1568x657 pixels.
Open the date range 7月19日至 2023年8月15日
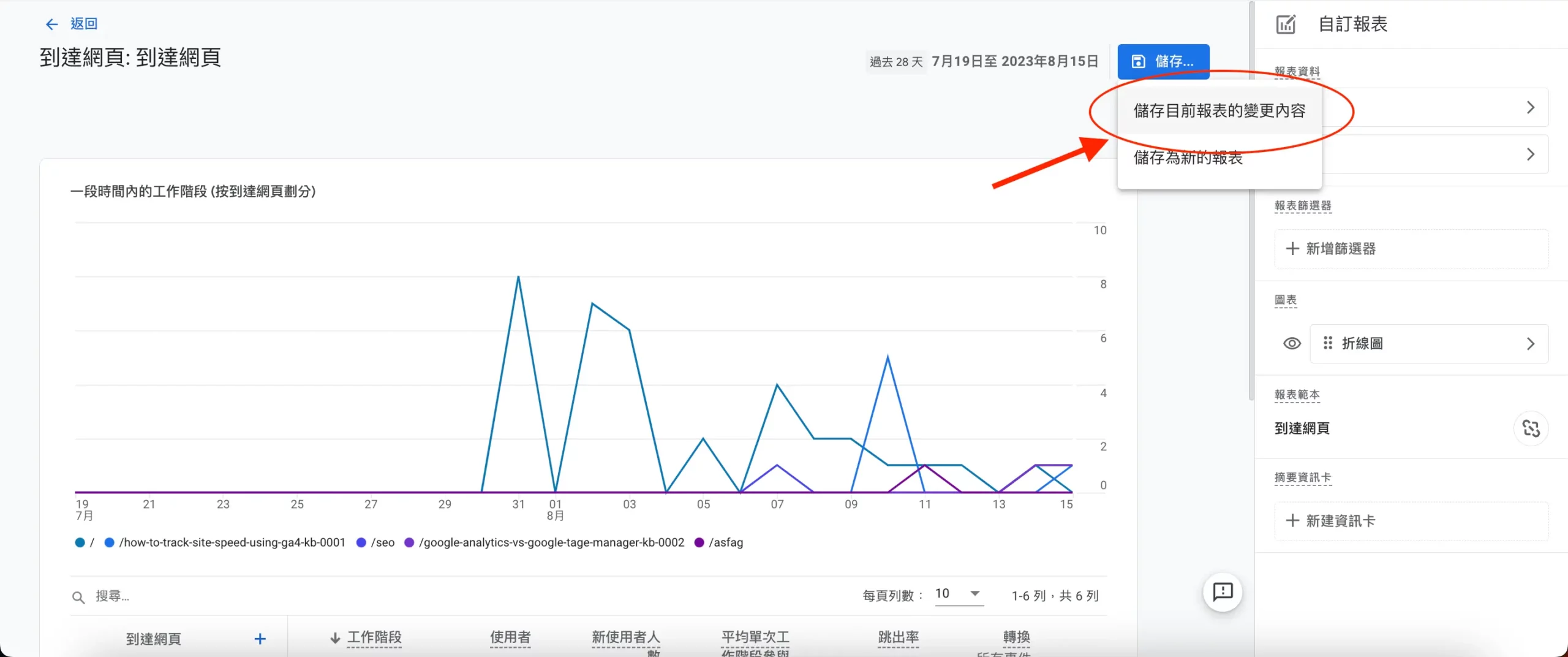(1015, 61)
